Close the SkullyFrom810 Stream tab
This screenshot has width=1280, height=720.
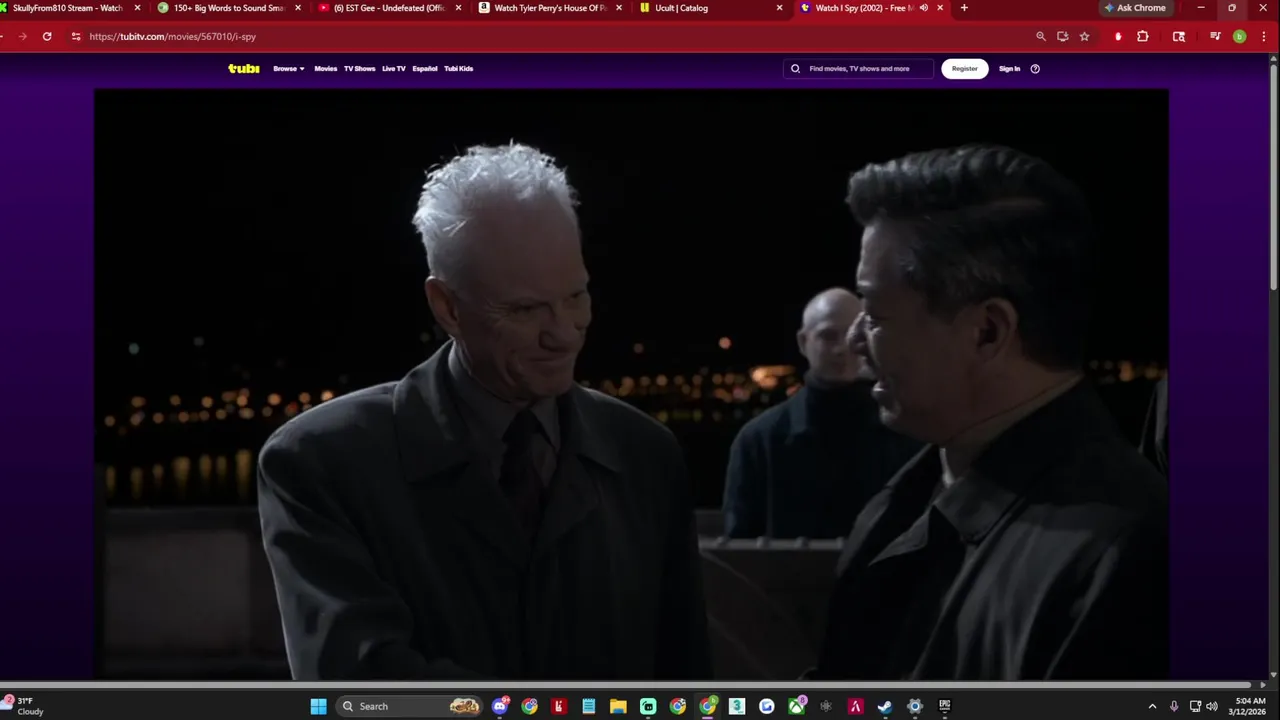[137, 8]
